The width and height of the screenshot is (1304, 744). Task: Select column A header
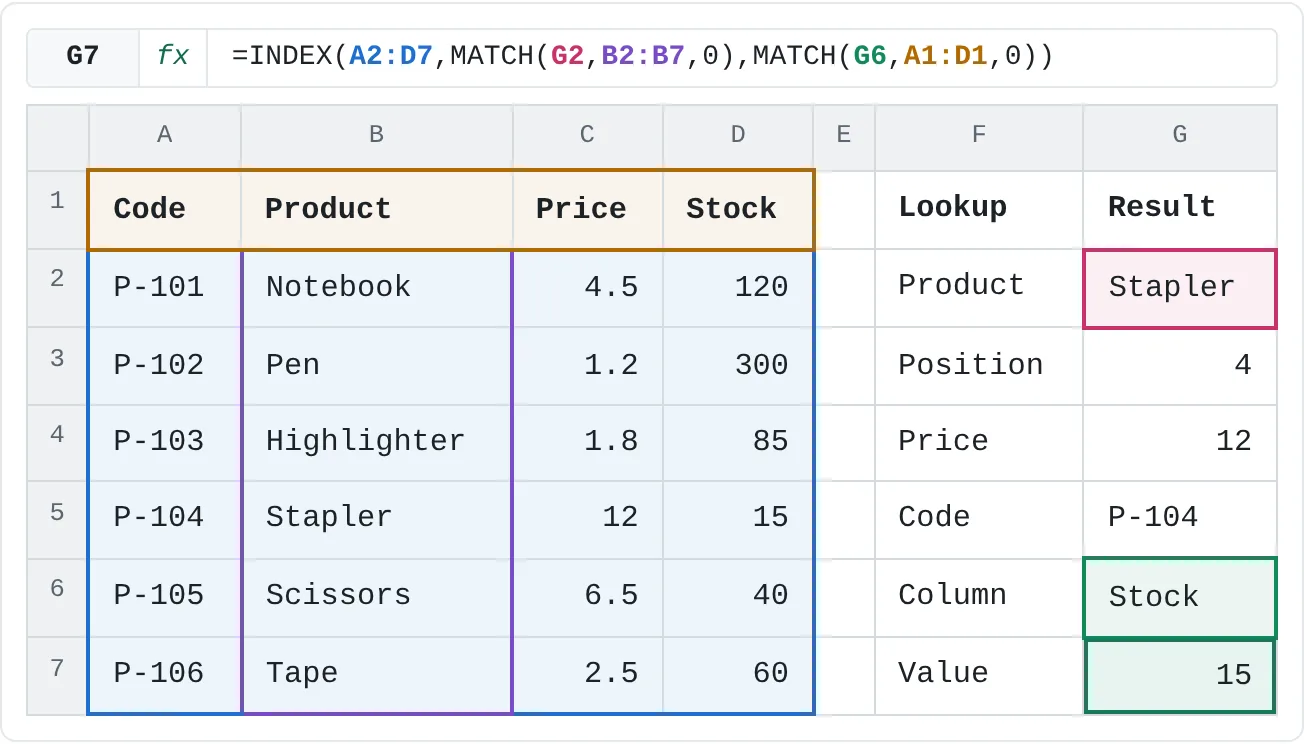[x=165, y=135]
